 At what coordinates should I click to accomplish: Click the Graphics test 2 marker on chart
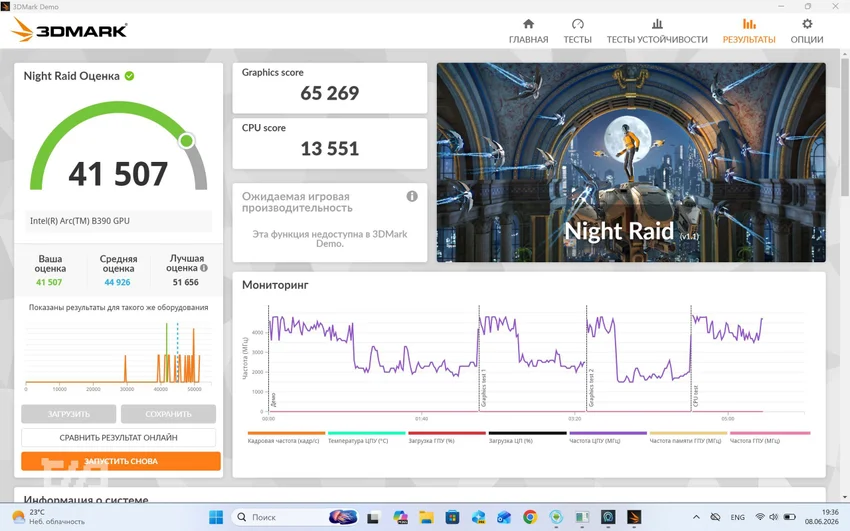591,388
